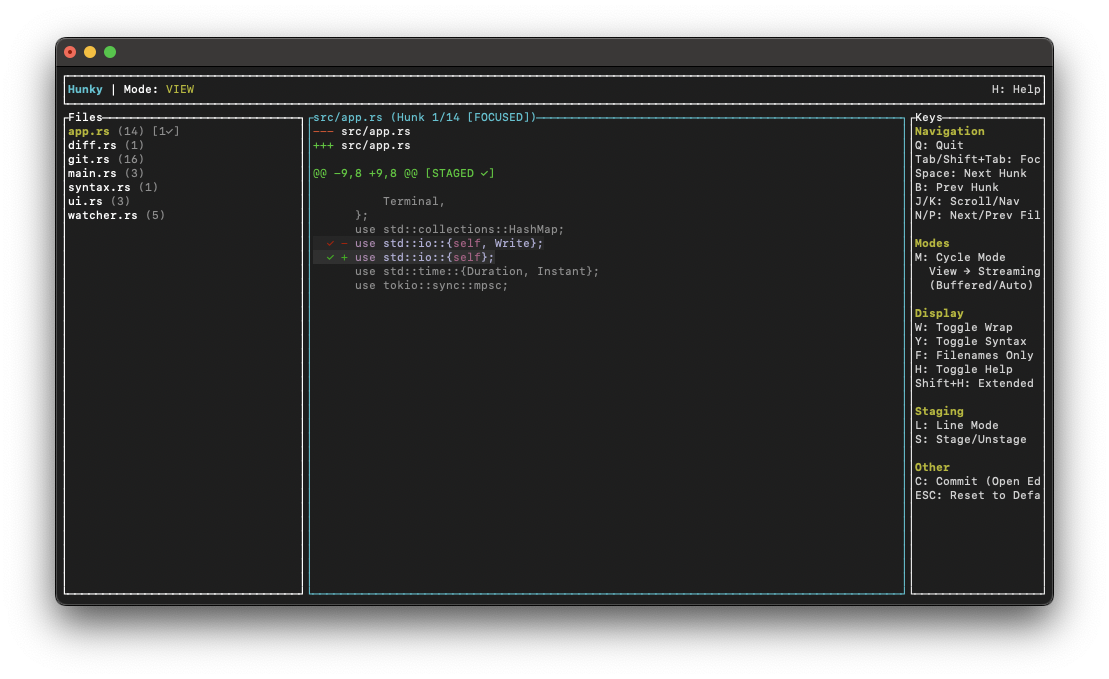Click the VIEW mode indicator in header
Screen dimensions: 1109x679
[x=180, y=89]
